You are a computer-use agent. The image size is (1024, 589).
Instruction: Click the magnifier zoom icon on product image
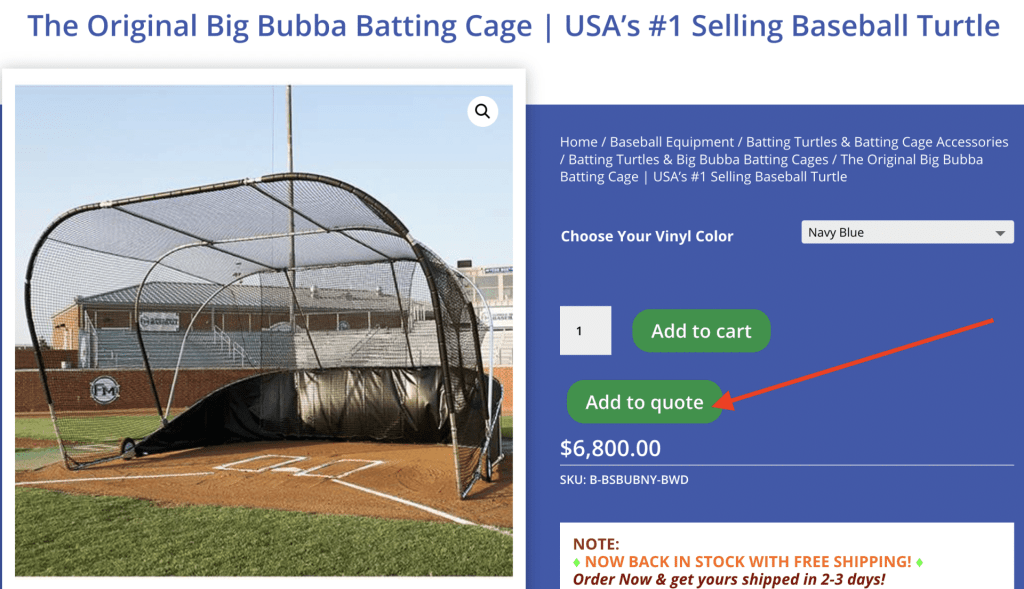pos(482,111)
